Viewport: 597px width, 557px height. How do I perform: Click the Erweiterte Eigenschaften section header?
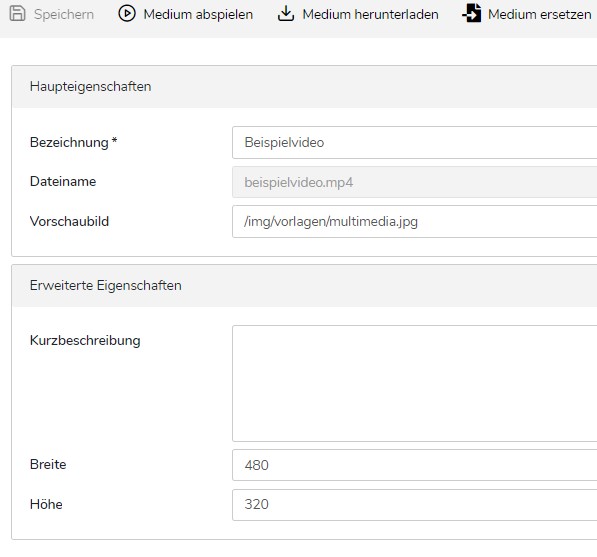click(304, 286)
